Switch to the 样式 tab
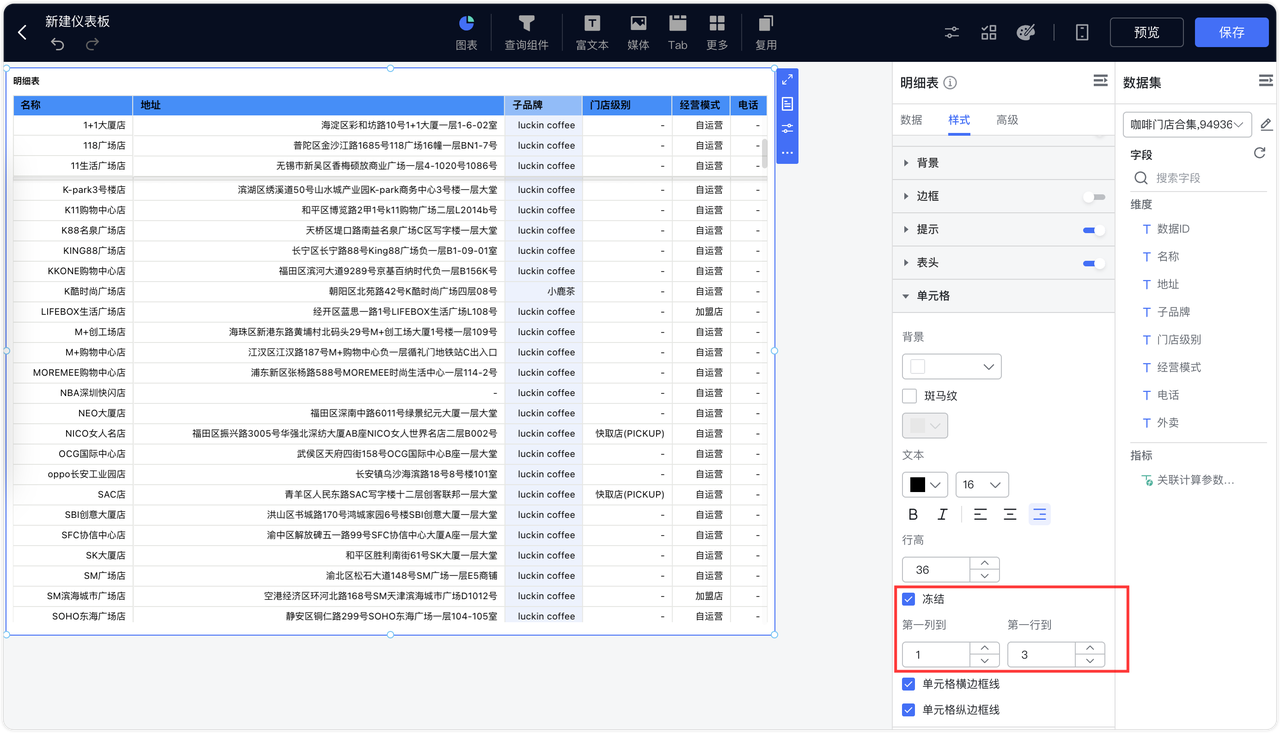 [x=959, y=120]
